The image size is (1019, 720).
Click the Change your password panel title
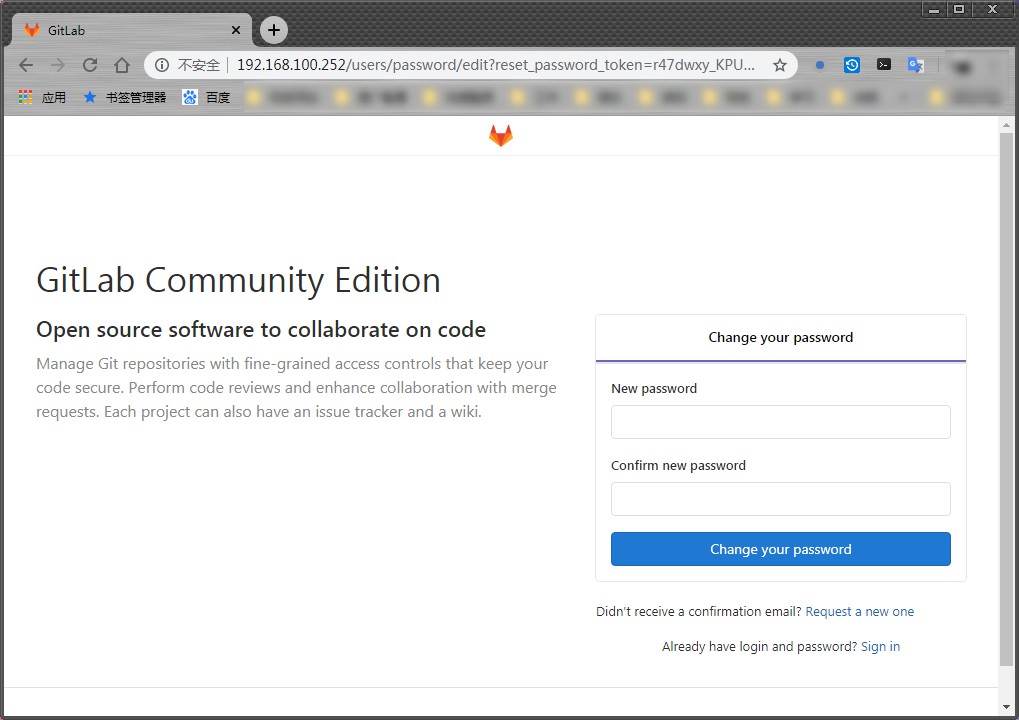click(x=780, y=337)
